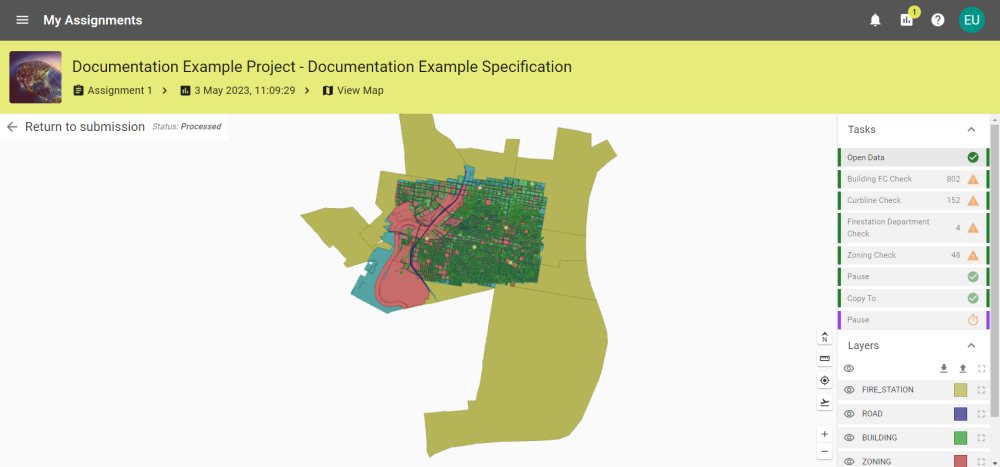This screenshot has height=467, width=1000.
Task: Open the ROAD layer blue color swatch
Action: tap(960, 414)
